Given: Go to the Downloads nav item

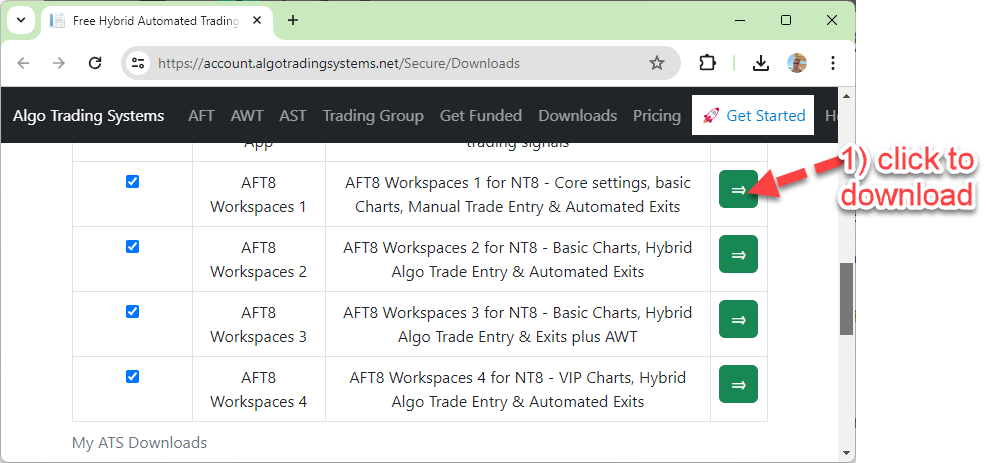Looking at the screenshot, I should click(577, 116).
